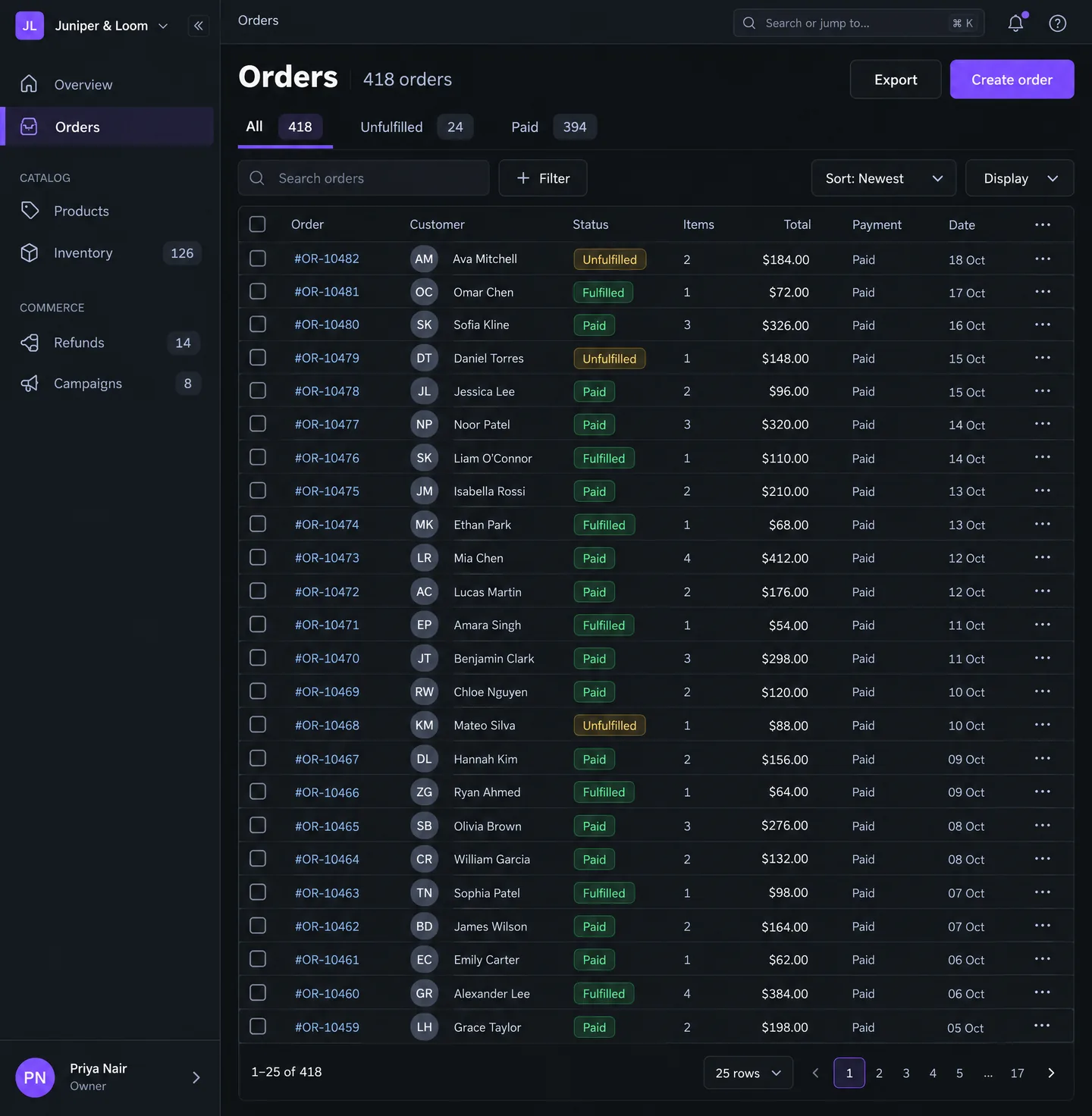Open the help question-mark icon

1057,24
